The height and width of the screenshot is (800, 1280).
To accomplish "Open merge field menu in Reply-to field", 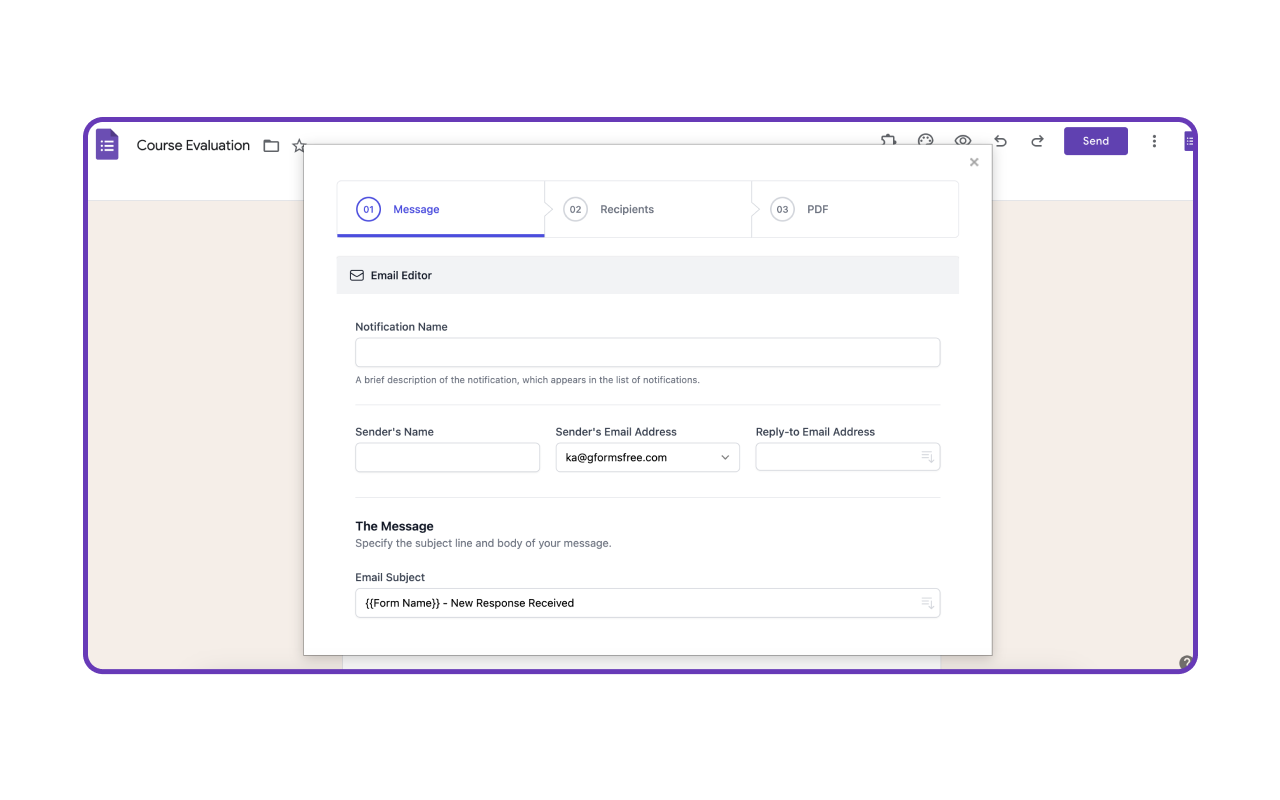I will pyautogui.click(x=926, y=456).
